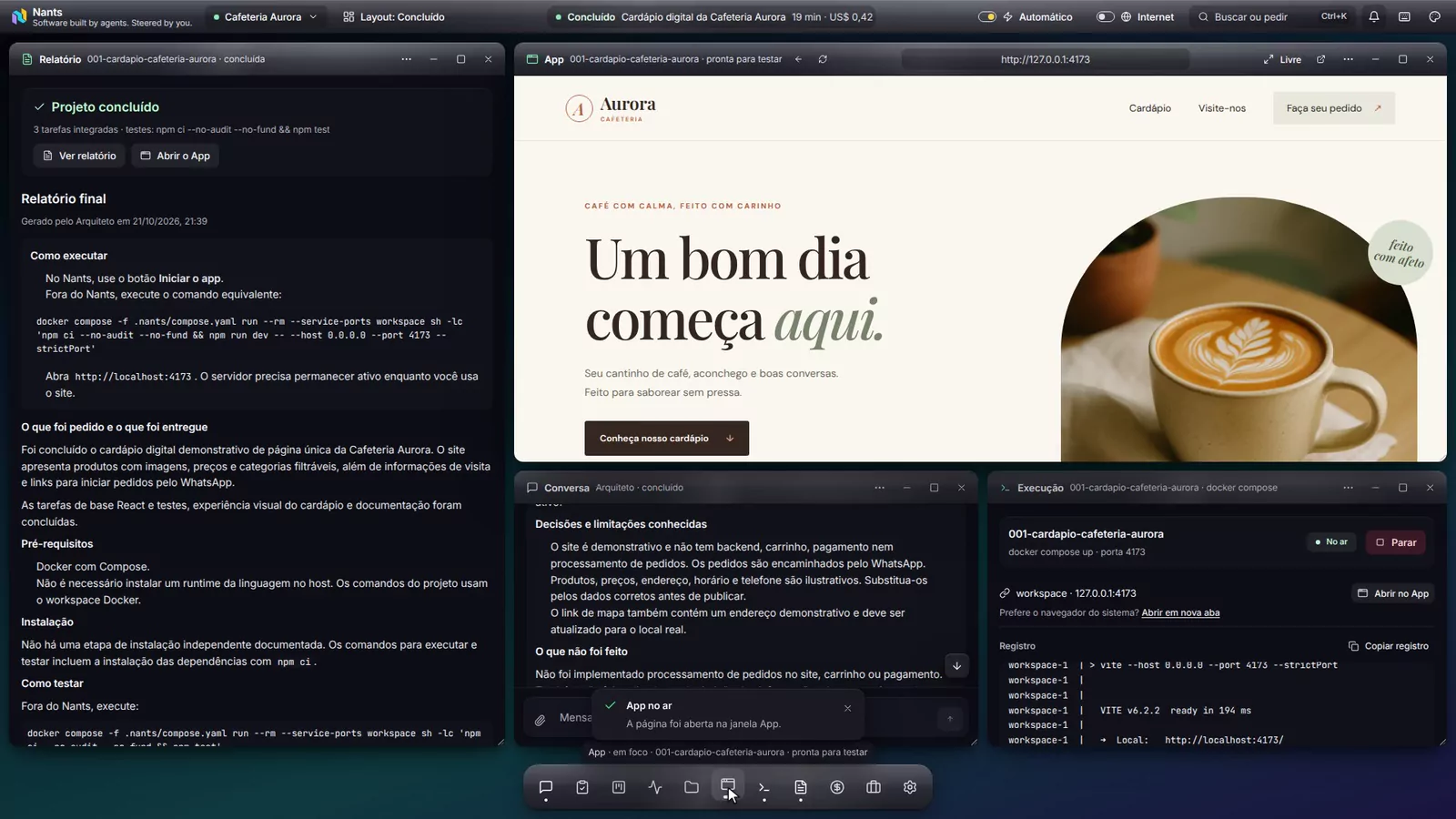Screen dimensions: 1456x819
Task: Reload the App preview page
Action: coord(823,59)
